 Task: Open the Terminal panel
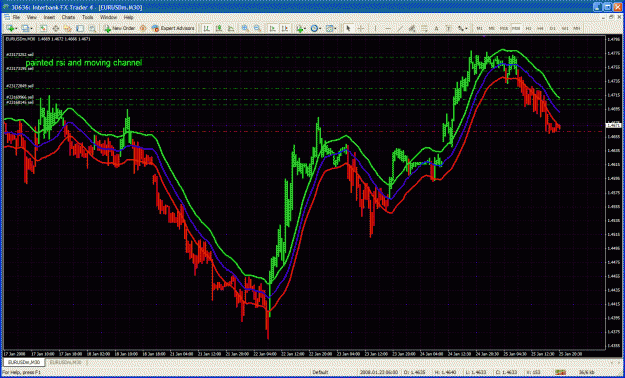(80, 28)
